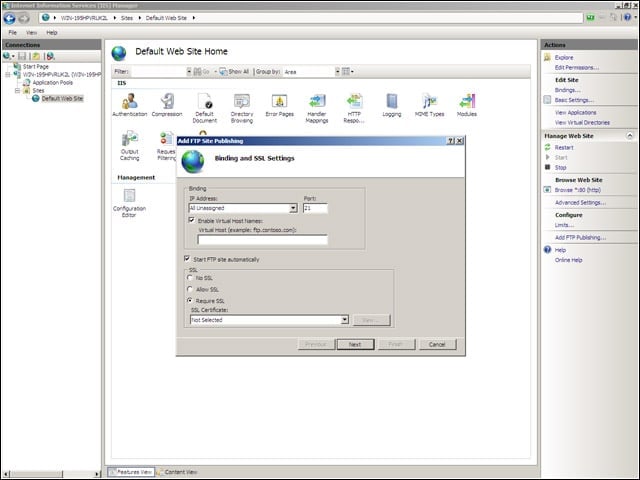Open the Help menu
Viewport: 640px width, 480px height.
[51, 32]
